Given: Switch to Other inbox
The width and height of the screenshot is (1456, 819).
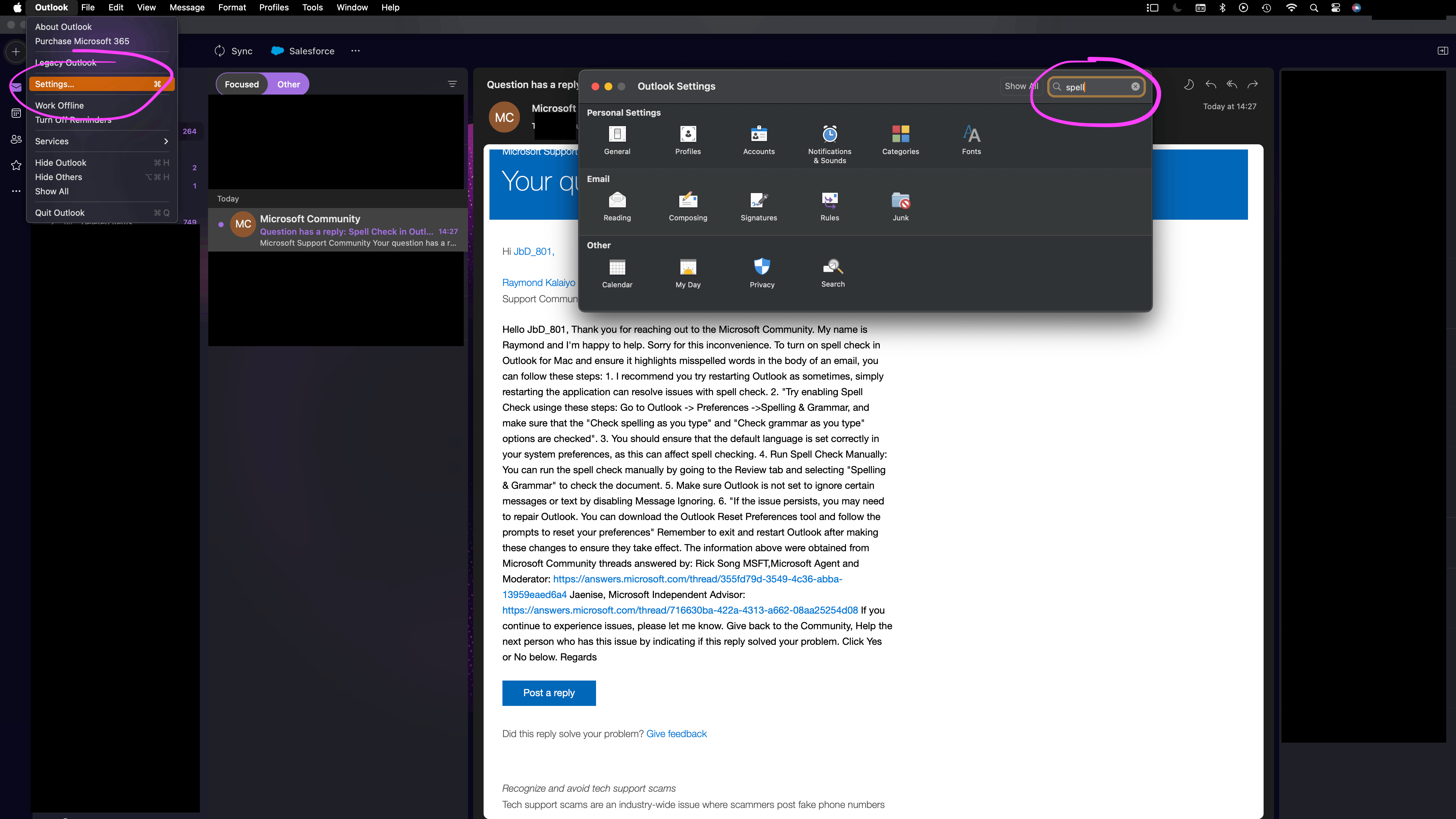Looking at the screenshot, I should (x=288, y=84).
